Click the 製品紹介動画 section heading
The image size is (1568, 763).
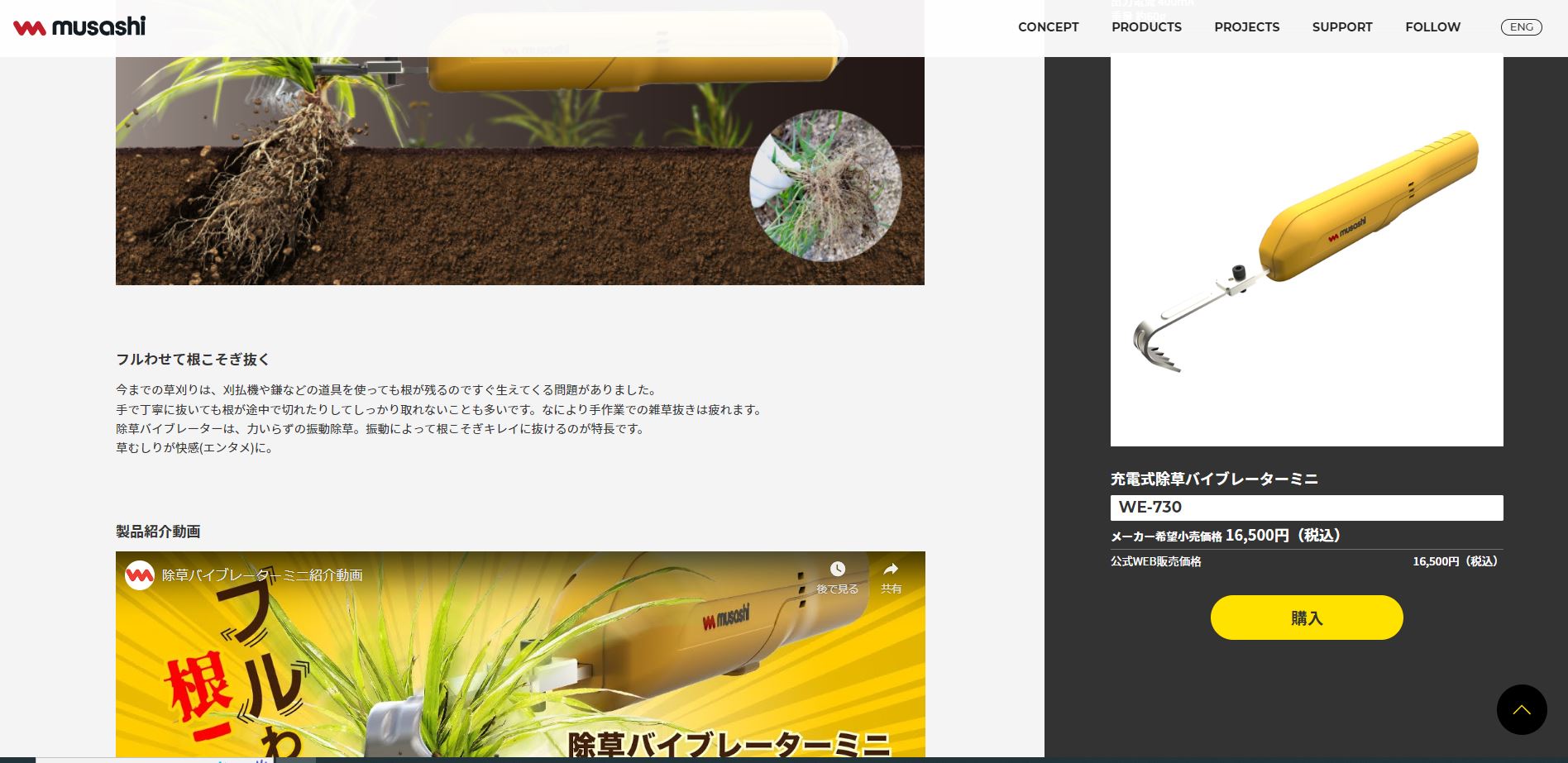pyautogui.click(x=158, y=532)
